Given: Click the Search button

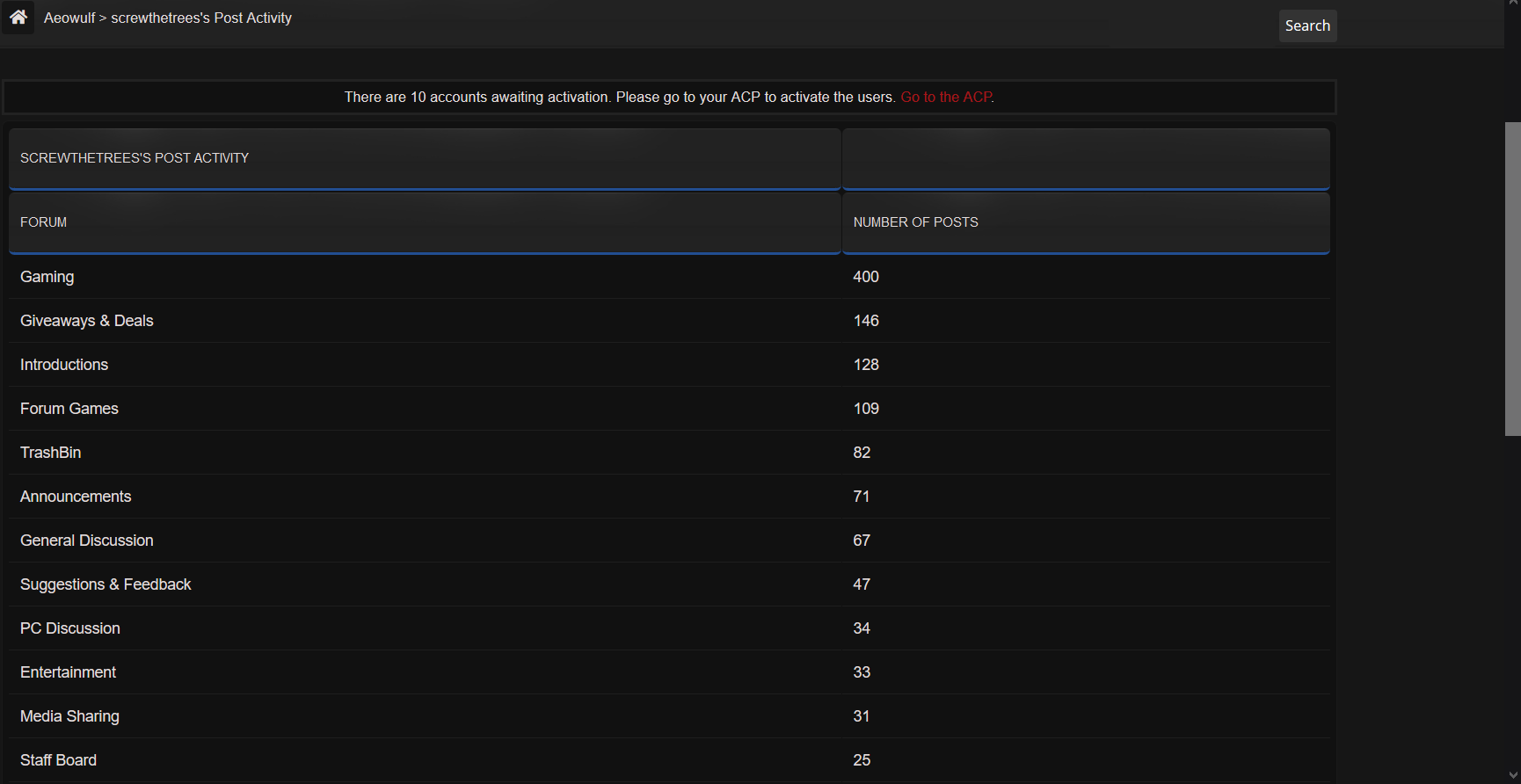Looking at the screenshot, I should 1306,26.
